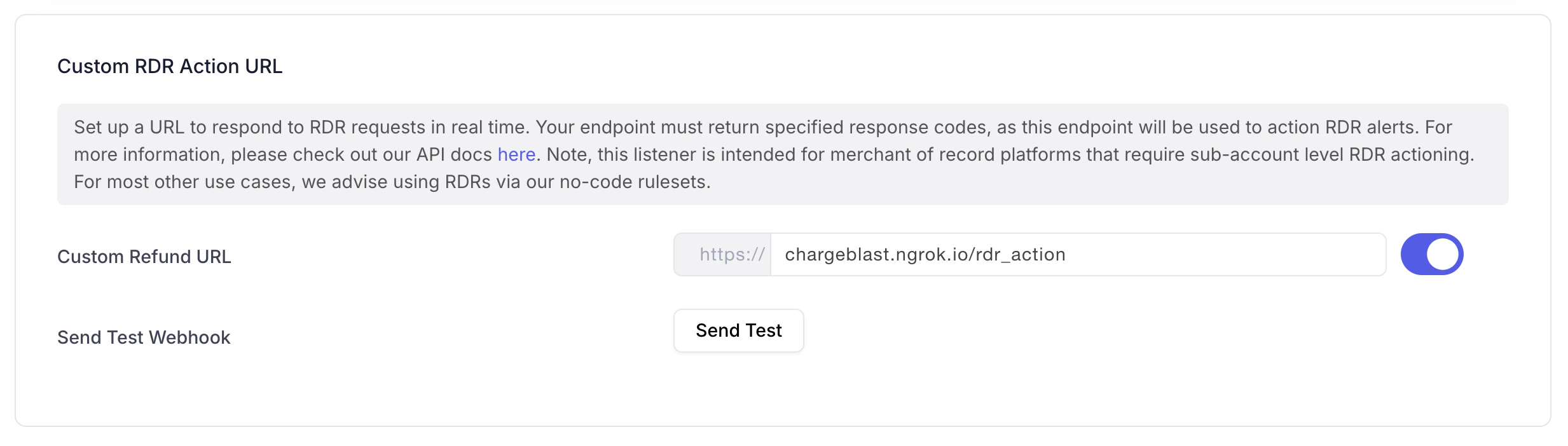This screenshot has height=446, width=1568.
Task: Click the Custom RDR Action URL heading
Action: [x=170, y=66]
